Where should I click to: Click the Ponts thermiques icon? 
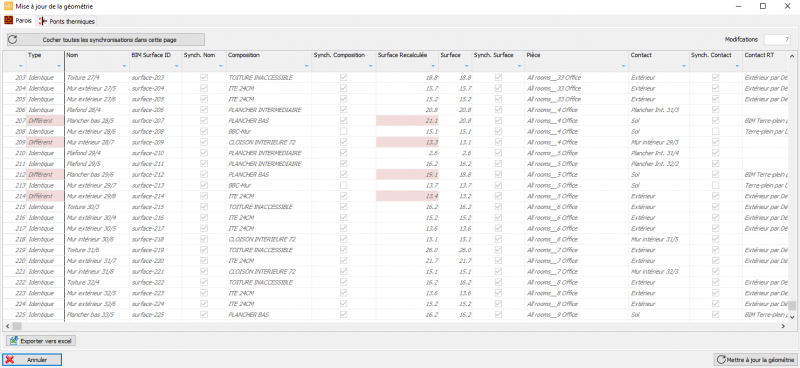point(42,21)
